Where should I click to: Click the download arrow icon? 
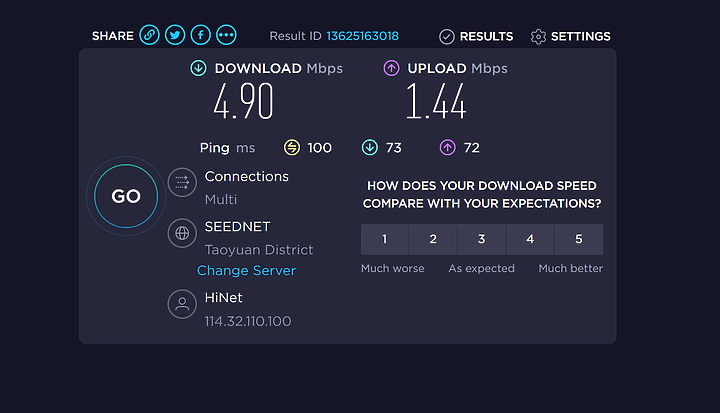click(x=198, y=68)
